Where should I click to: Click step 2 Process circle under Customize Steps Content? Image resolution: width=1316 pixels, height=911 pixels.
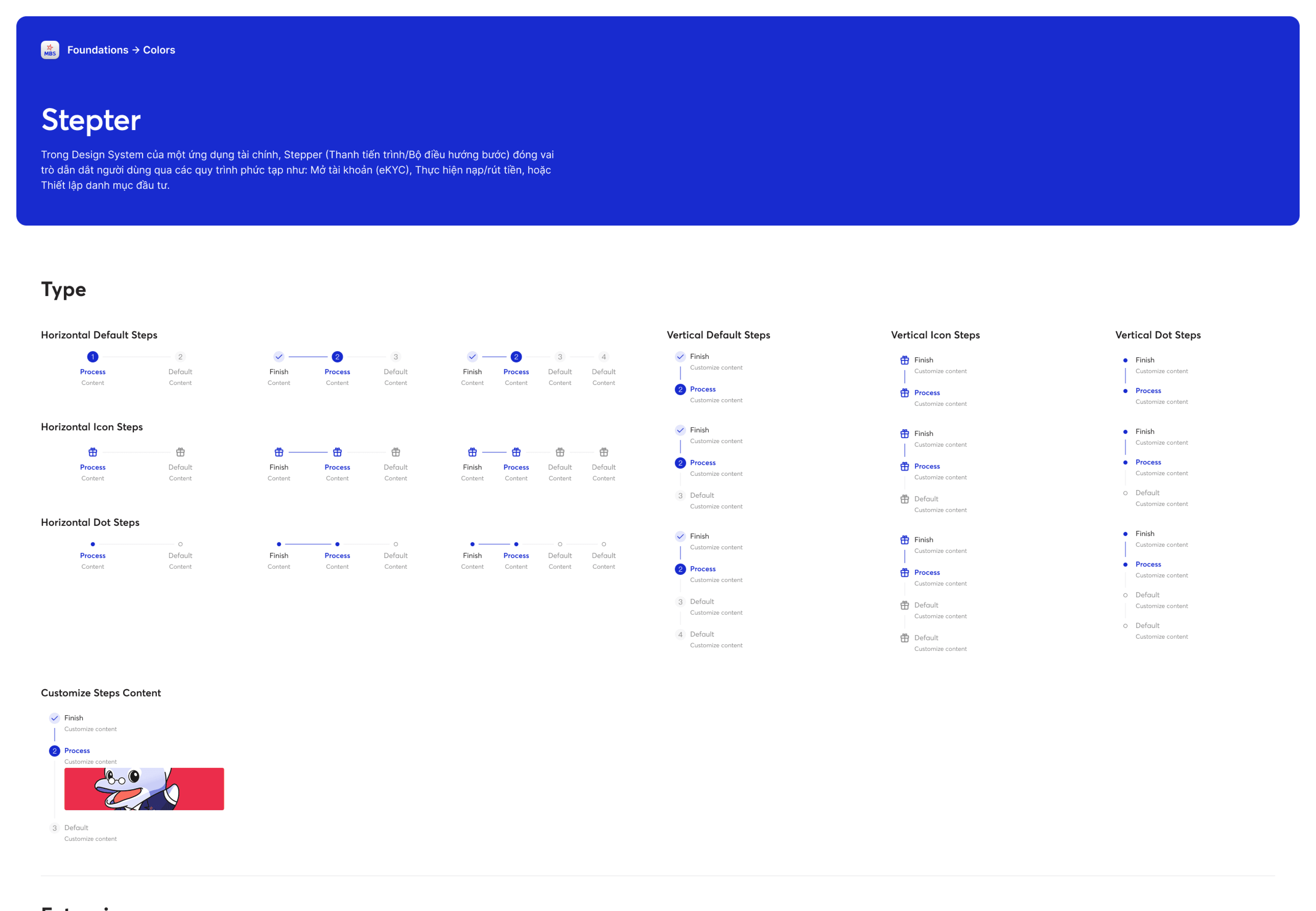tap(55, 751)
